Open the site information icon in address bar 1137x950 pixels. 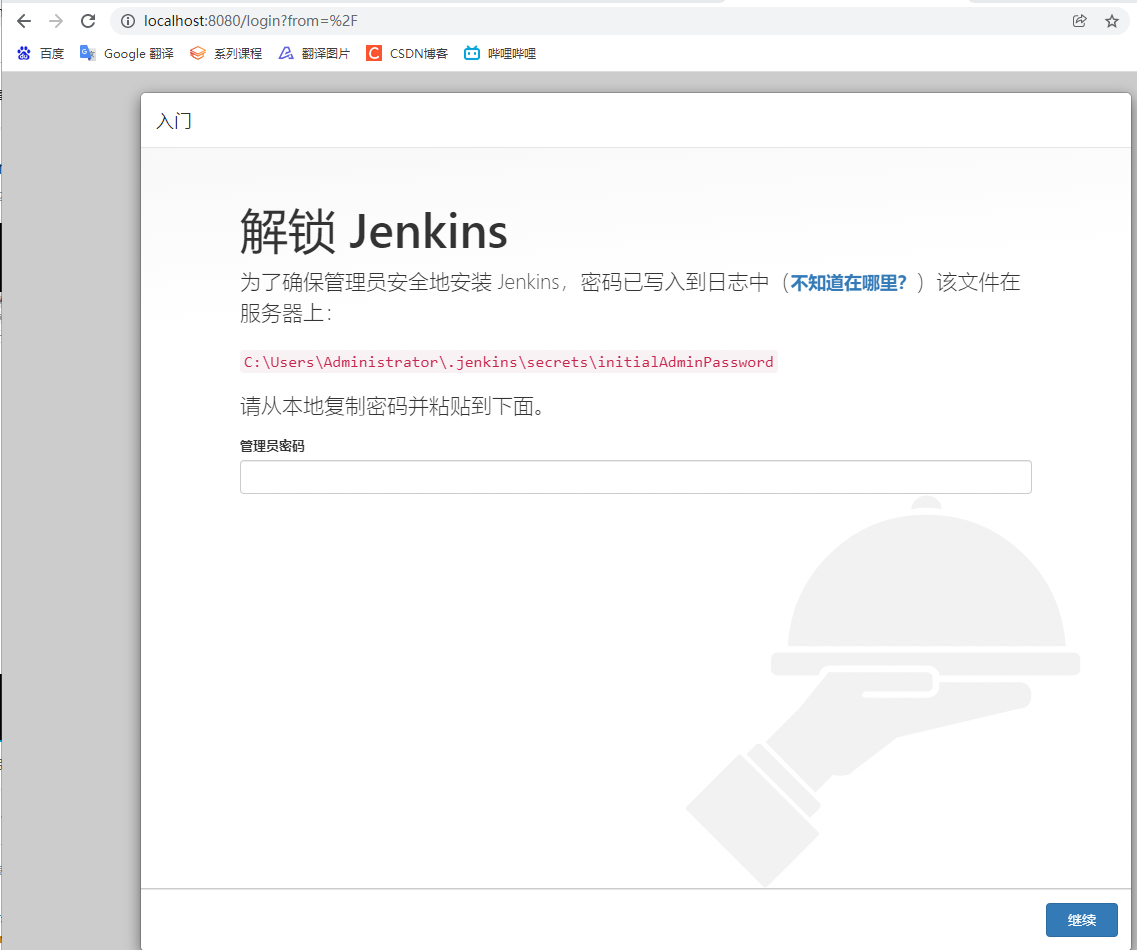[x=128, y=21]
